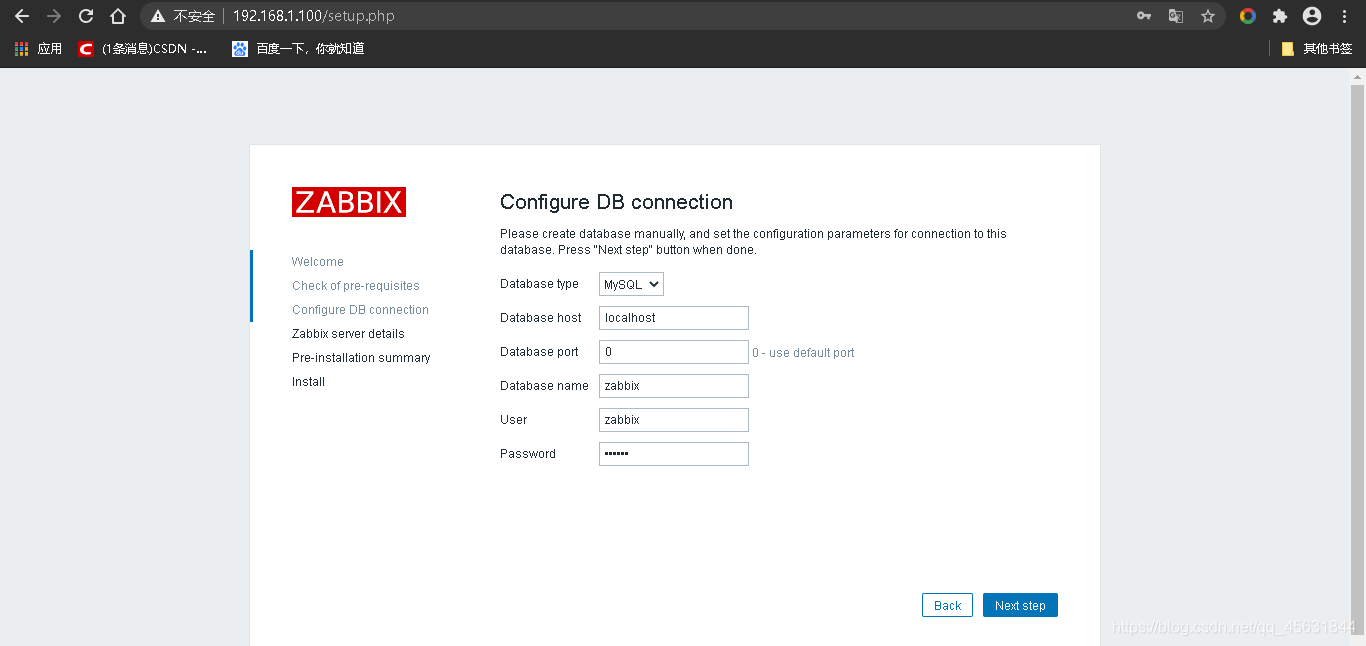Viewport: 1366px width, 646px height.
Task: Click the Password label
Action: (528, 454)
